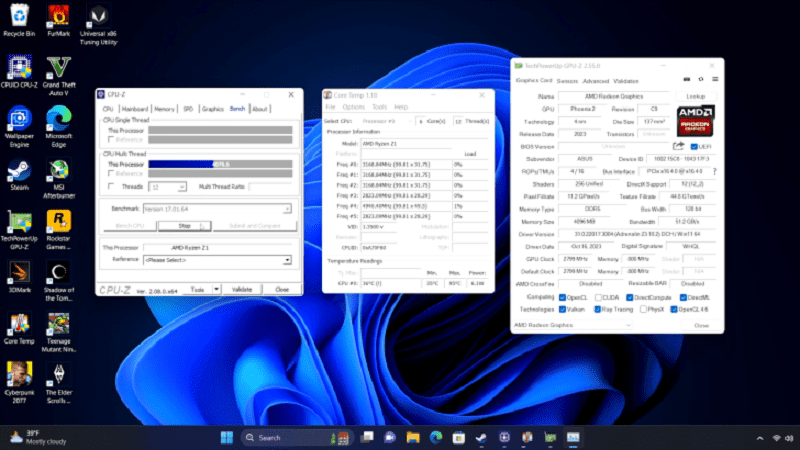This screenshot has height=450, width=800.
Task: Open File Explorer from taskbar
Action: pyautogui.click(x=413, y=437)
